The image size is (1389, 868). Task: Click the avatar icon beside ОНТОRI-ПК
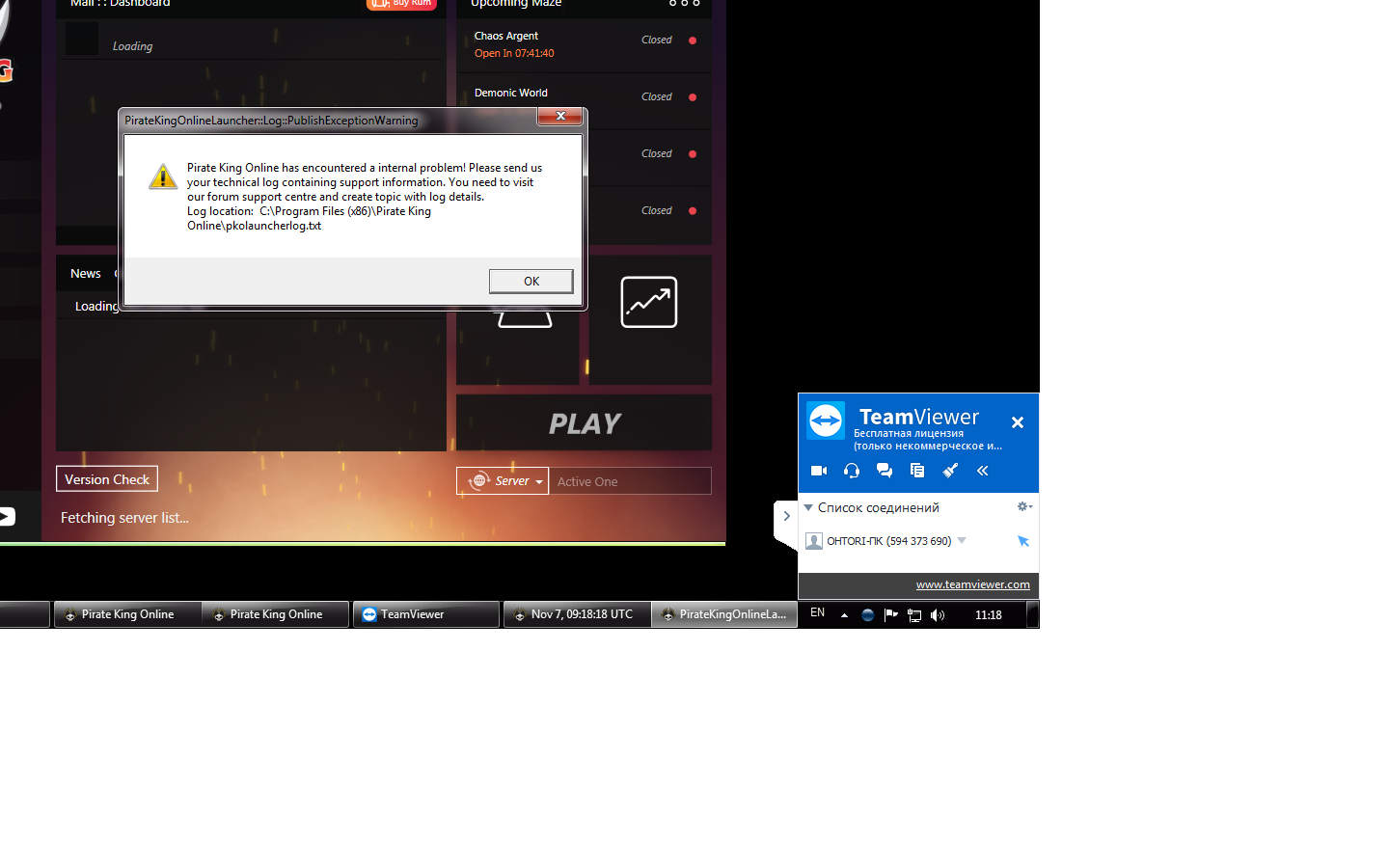click(814, 541)
